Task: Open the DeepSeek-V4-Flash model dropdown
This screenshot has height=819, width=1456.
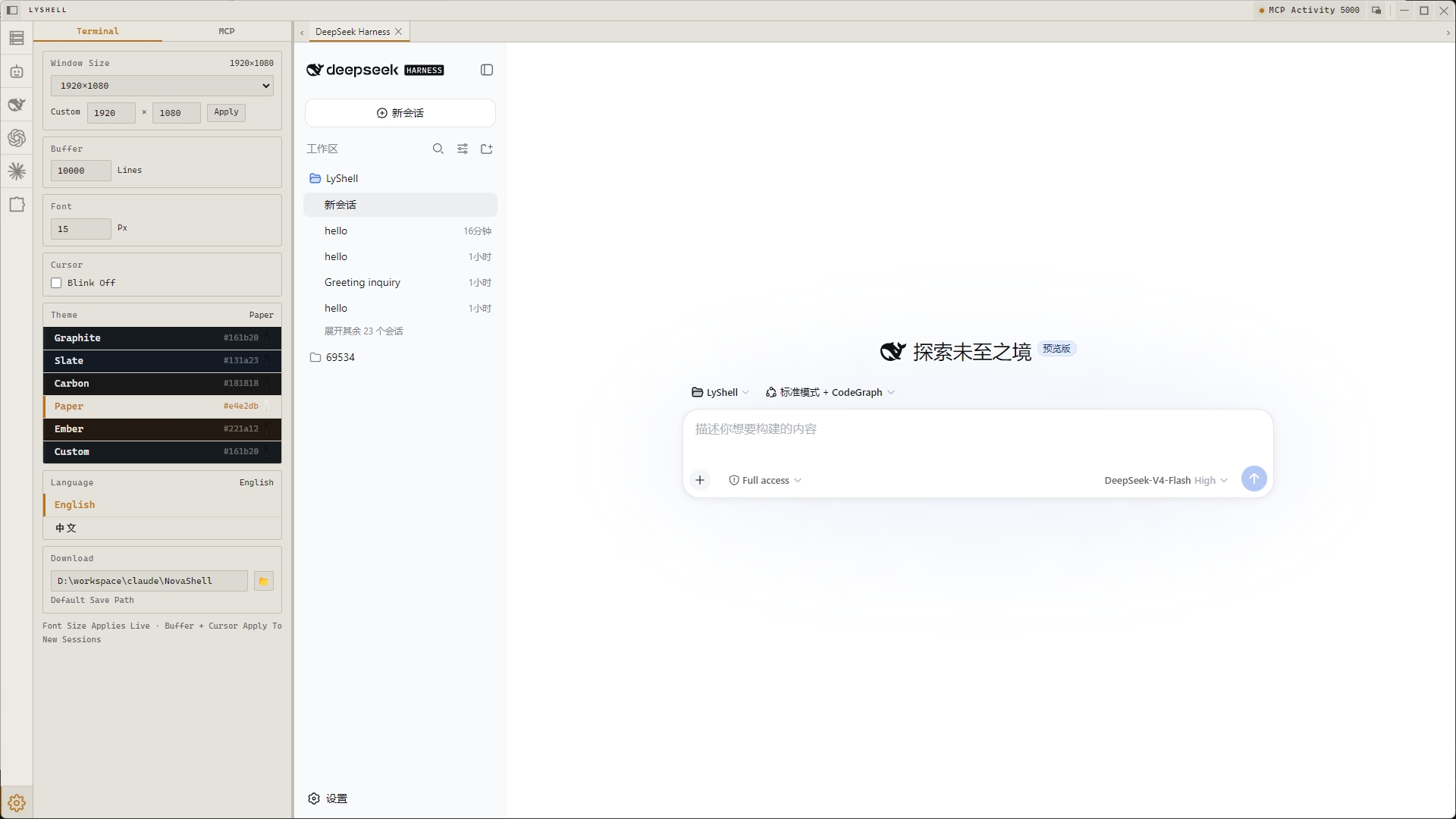Action: click(x=1166, y=480)
